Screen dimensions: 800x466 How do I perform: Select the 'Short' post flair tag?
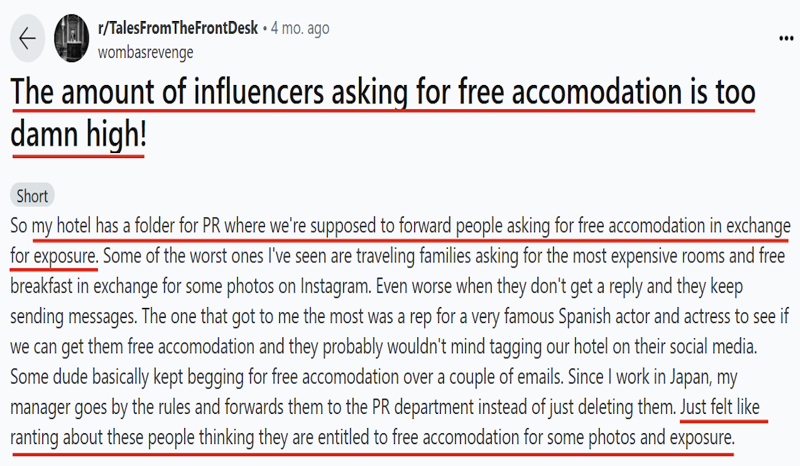pos(32,196)
